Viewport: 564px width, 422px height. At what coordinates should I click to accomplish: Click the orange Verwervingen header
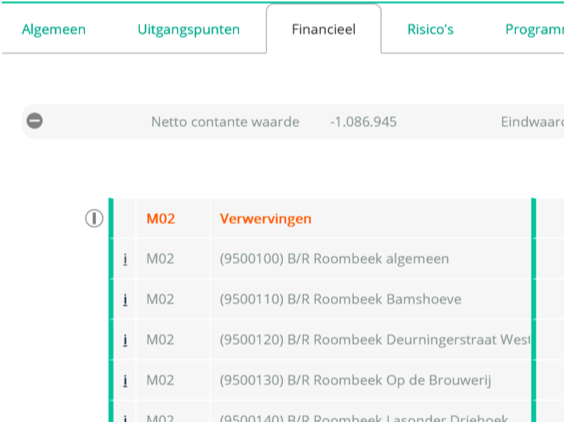[265, 219]
